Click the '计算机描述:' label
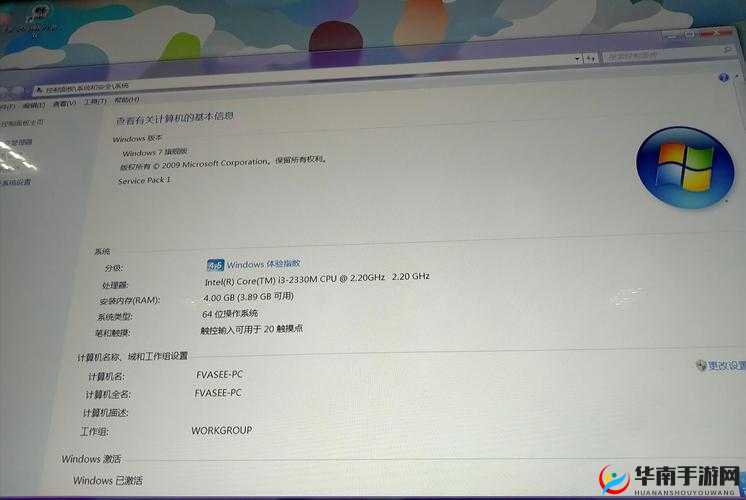This screenshot has width=746, height=500. [106, 412]
